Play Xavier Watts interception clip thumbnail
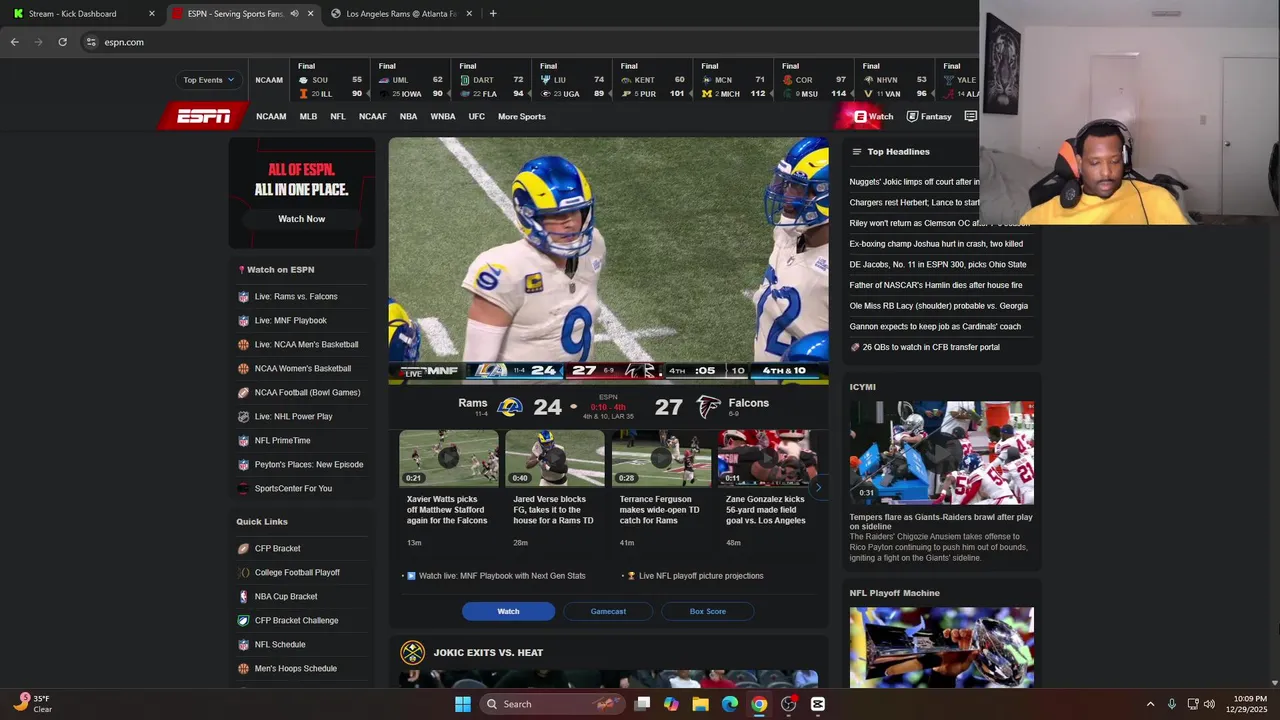Viewport: 1280px width, 720px height. pos(449,458)
